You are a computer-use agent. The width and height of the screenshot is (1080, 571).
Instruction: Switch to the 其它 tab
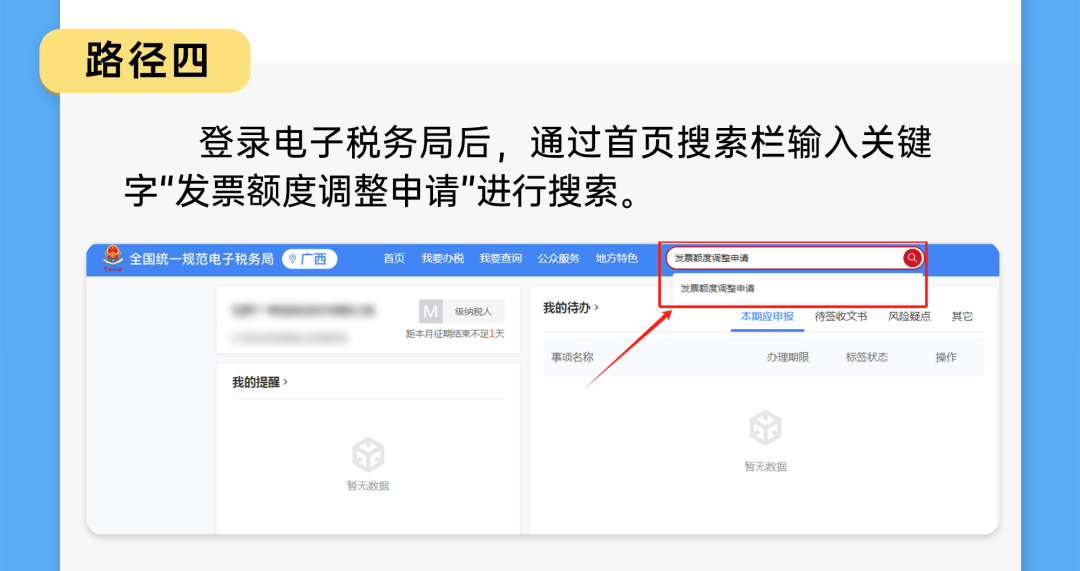pos(962,317)
